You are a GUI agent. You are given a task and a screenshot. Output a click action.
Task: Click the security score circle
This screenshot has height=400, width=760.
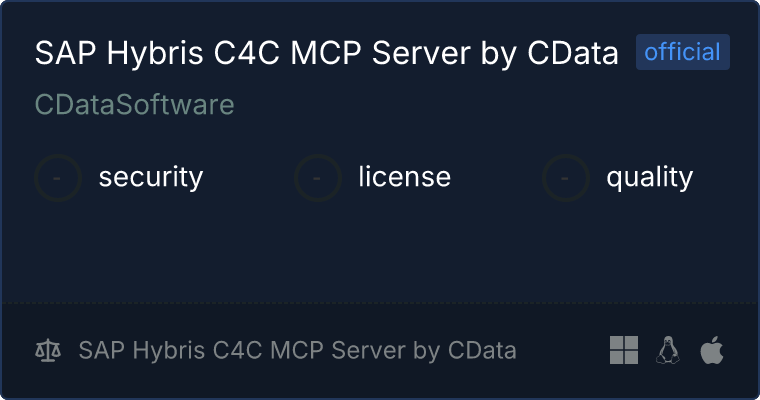click(x=58, y=178)
